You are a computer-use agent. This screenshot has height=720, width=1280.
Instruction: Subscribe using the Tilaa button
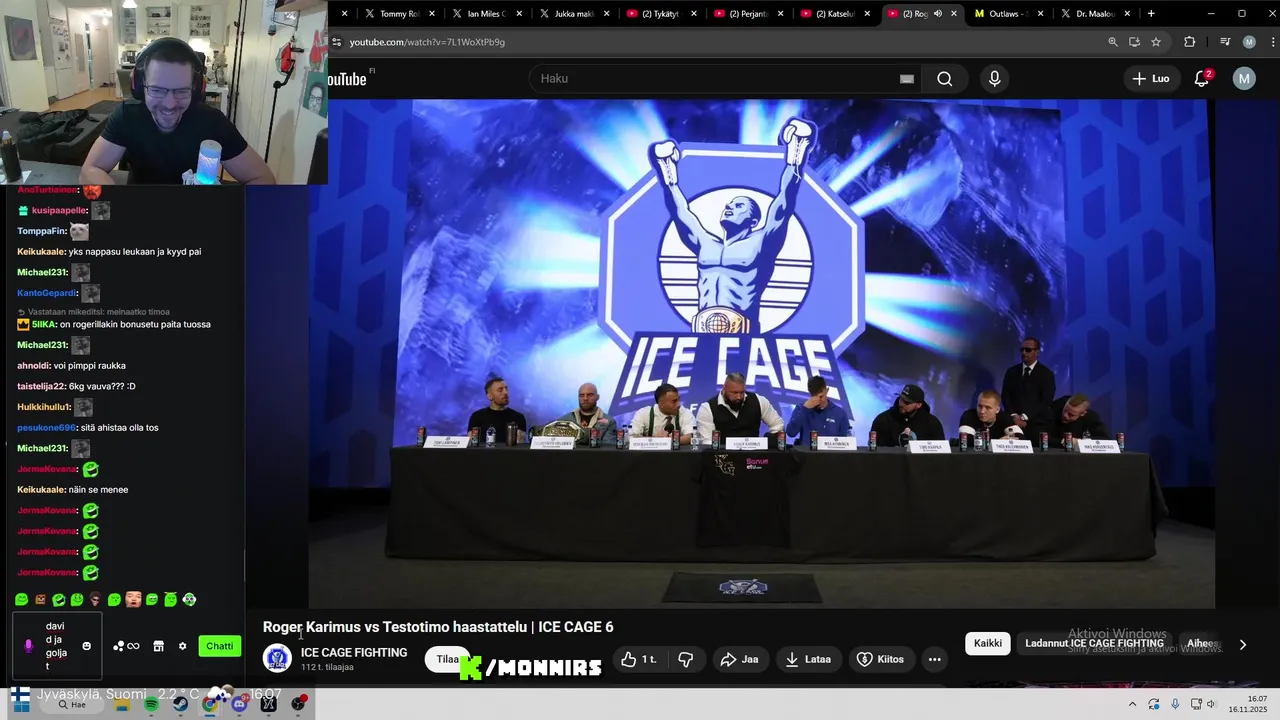[x=447, y=659]
